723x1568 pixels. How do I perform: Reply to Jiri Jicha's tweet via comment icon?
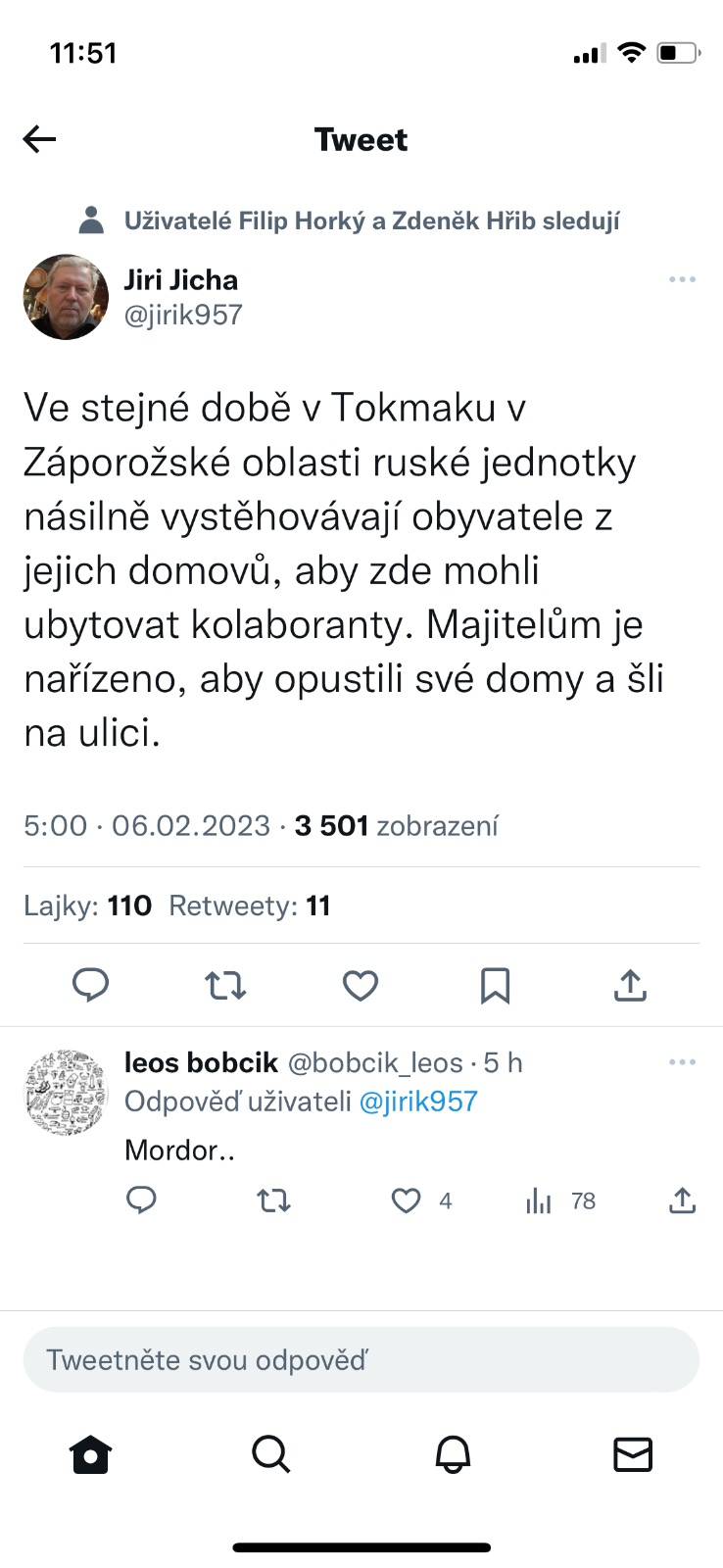coord(91,985)
